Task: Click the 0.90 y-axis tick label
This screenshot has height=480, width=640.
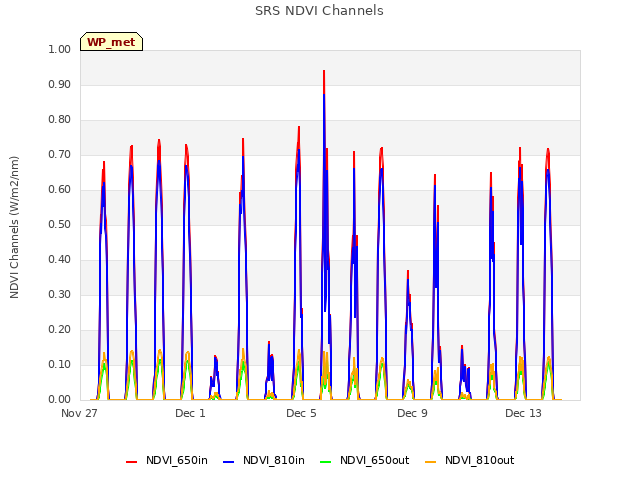Action: pos(60,84)
